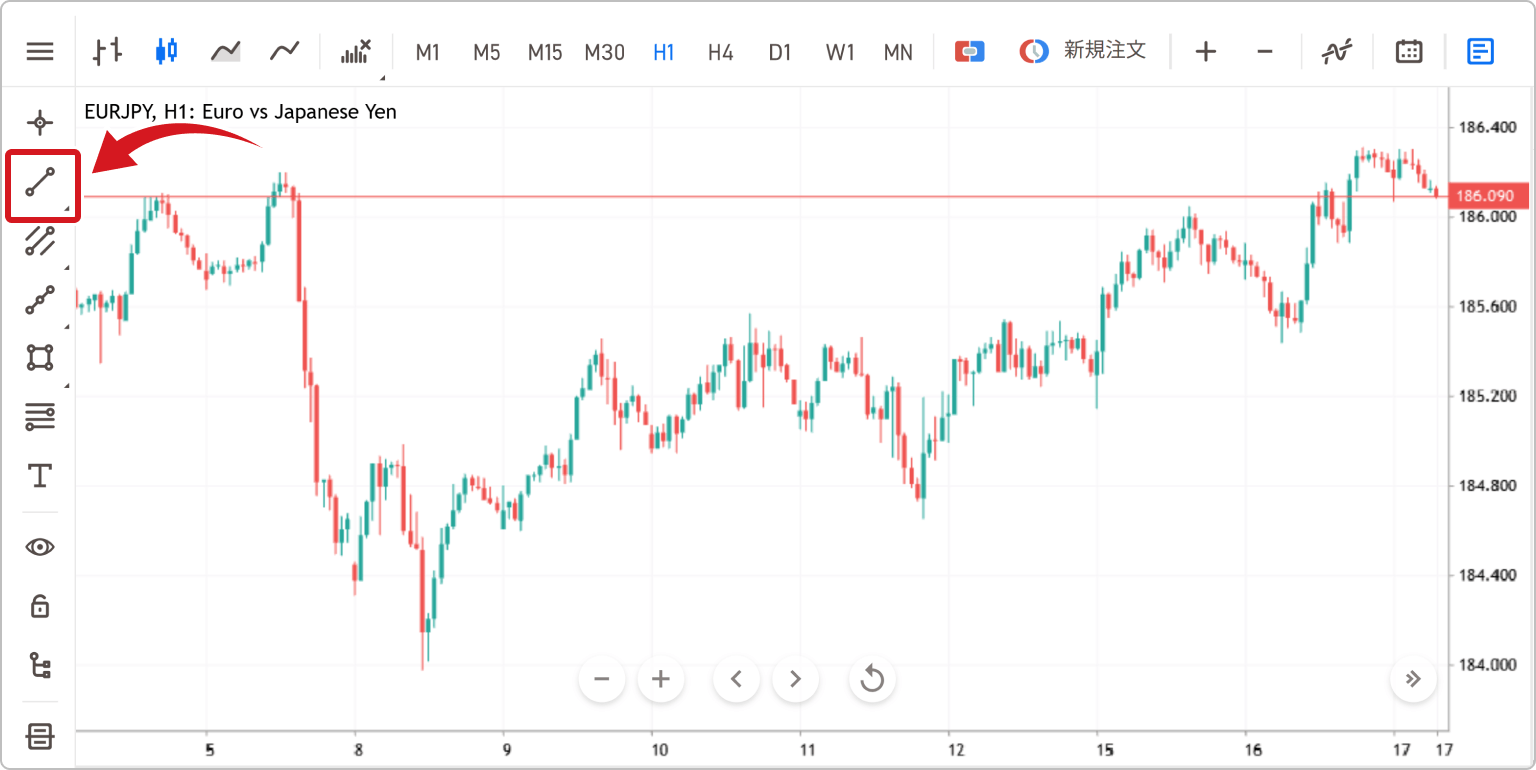Click the 186.090 price label
This screenshot has height=770, width=1536.
point(1485,196)
